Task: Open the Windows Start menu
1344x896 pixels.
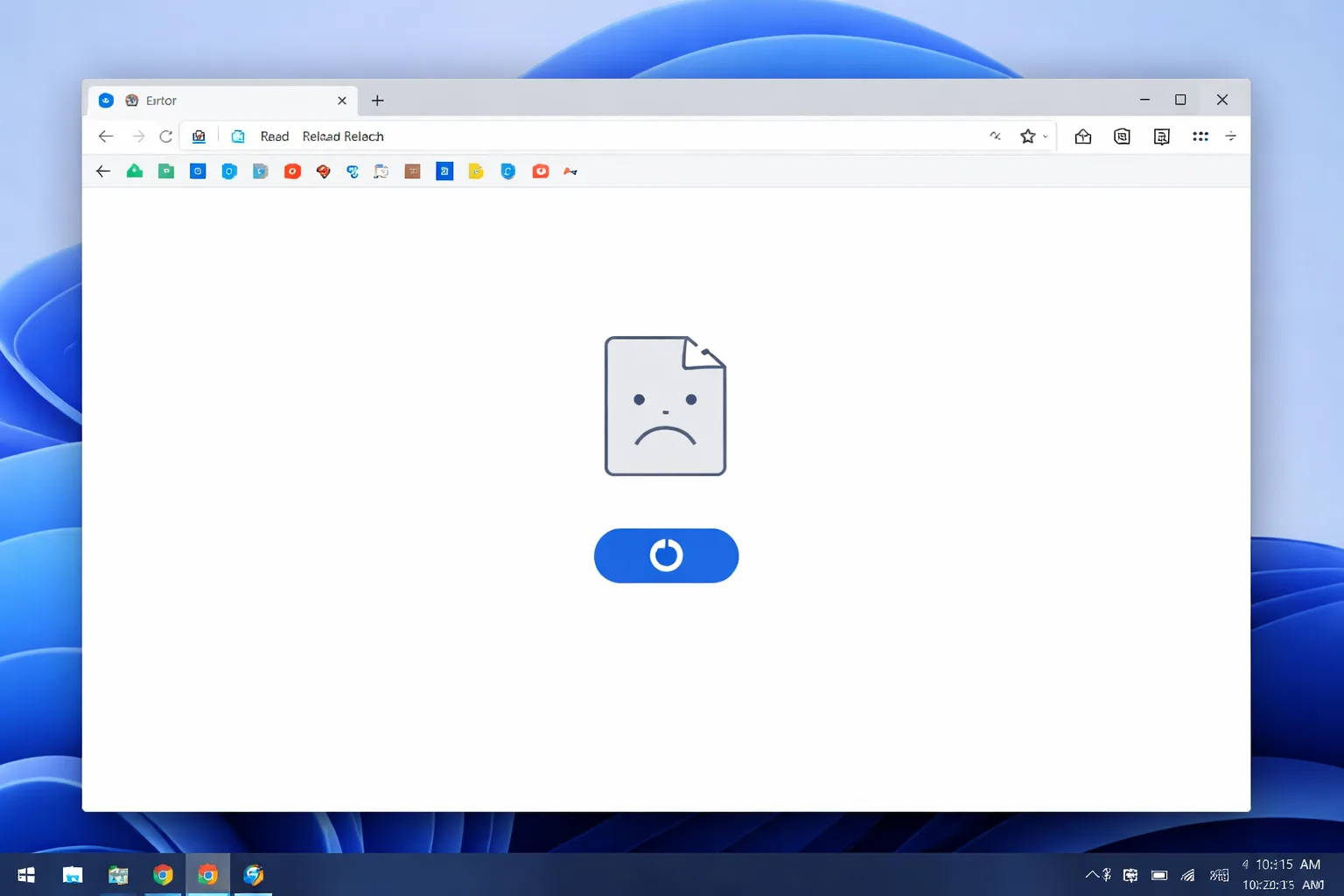Action: click(26, 875)
